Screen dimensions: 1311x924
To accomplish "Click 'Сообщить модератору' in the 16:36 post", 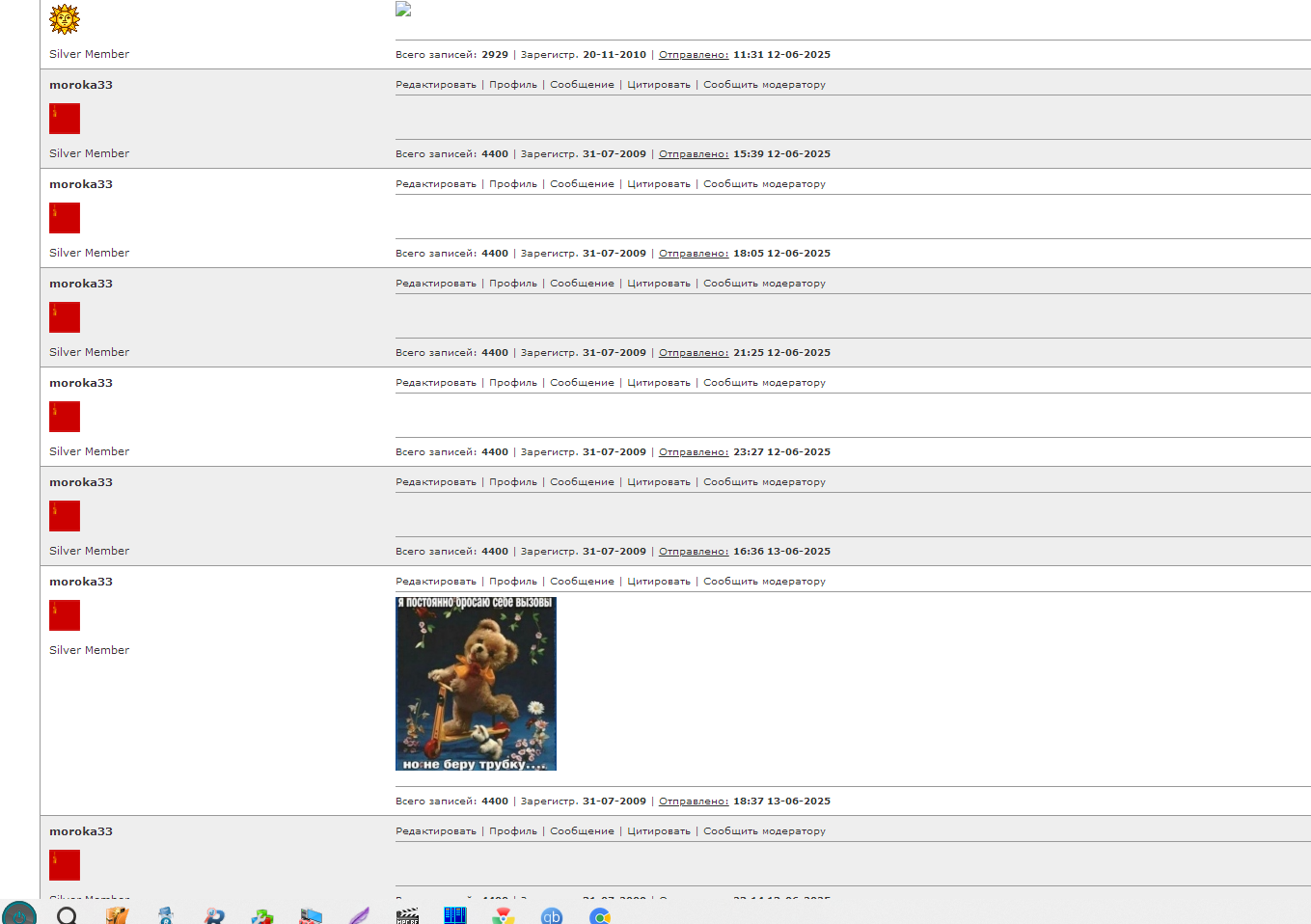I will pos(764,482).
